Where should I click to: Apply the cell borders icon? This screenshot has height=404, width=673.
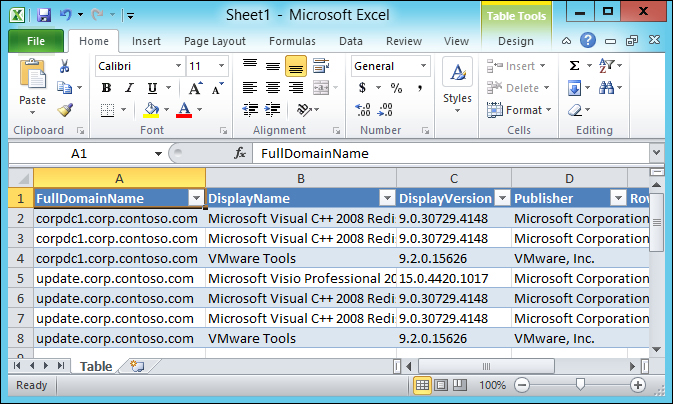(107, 110)
